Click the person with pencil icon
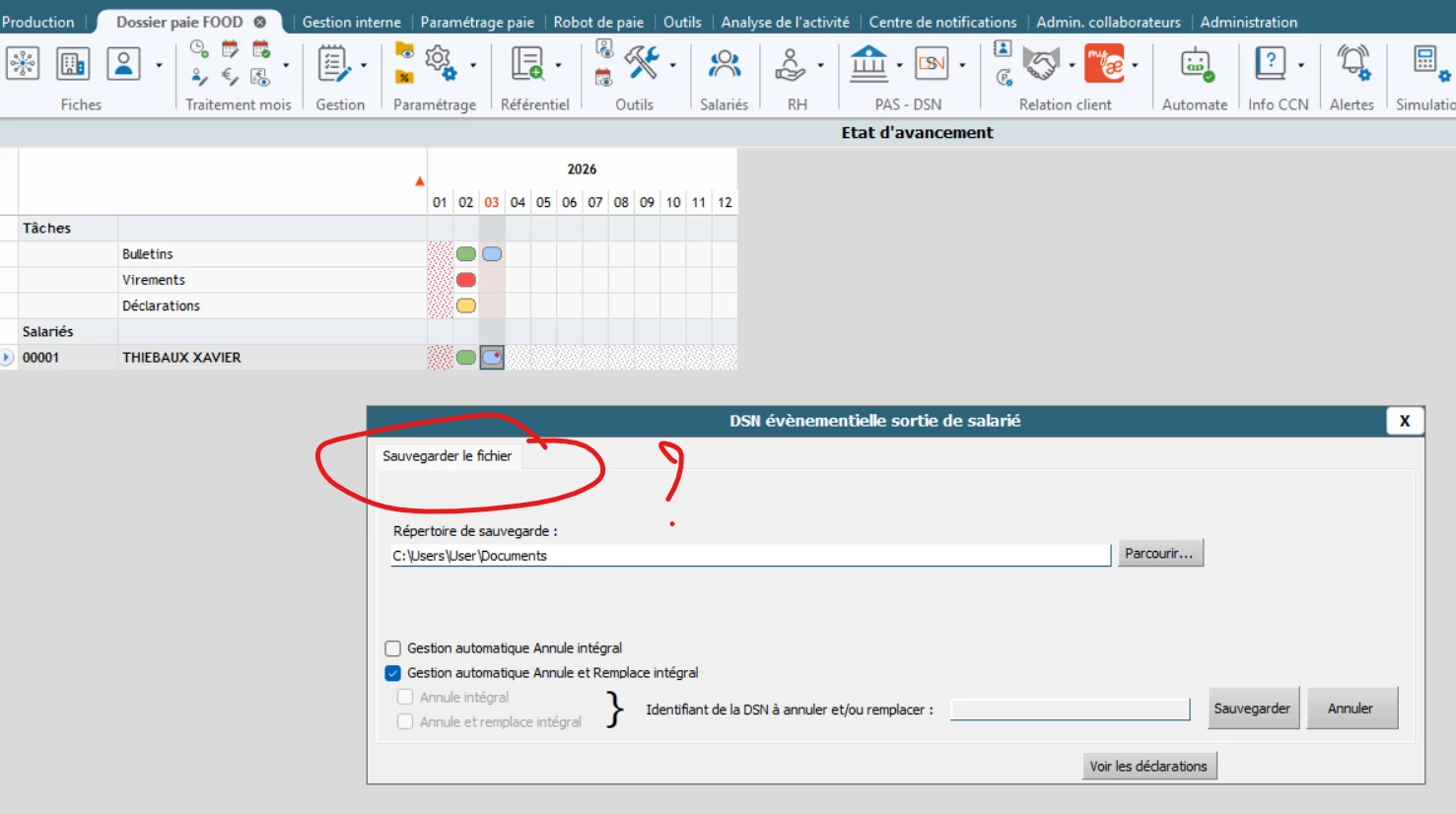 pos(199,76)
